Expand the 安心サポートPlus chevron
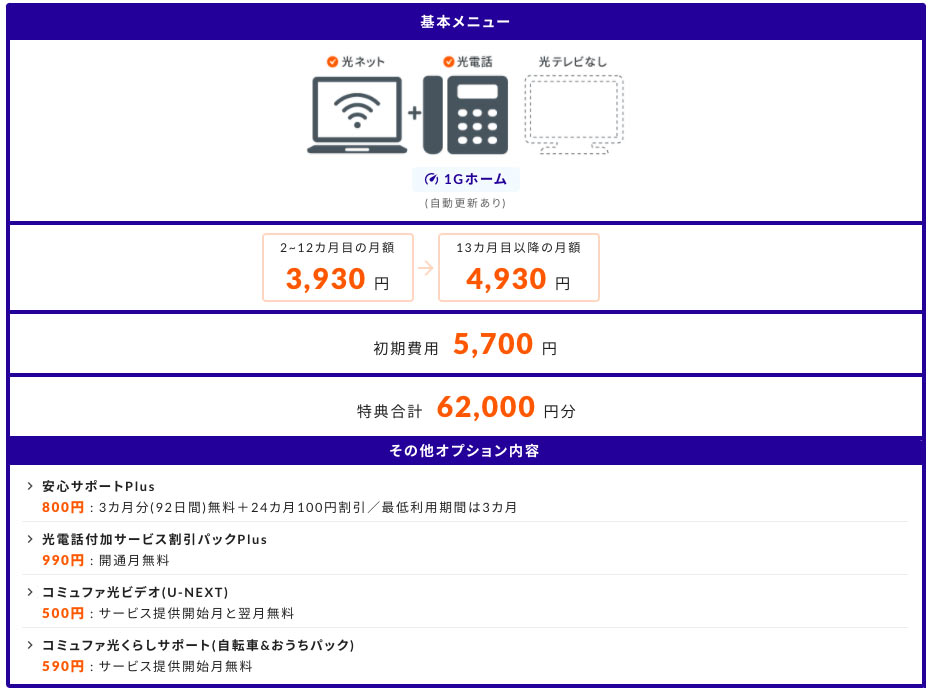Screen dimensions: 930x690 30,486
